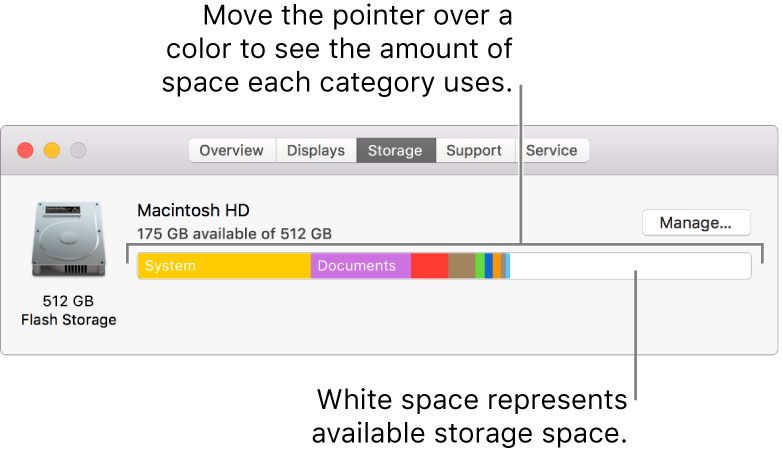Click the Macintosh HD drive icon
Image resolution: width=782 pixels, height=455 pixels.
(x=68, y=239)
